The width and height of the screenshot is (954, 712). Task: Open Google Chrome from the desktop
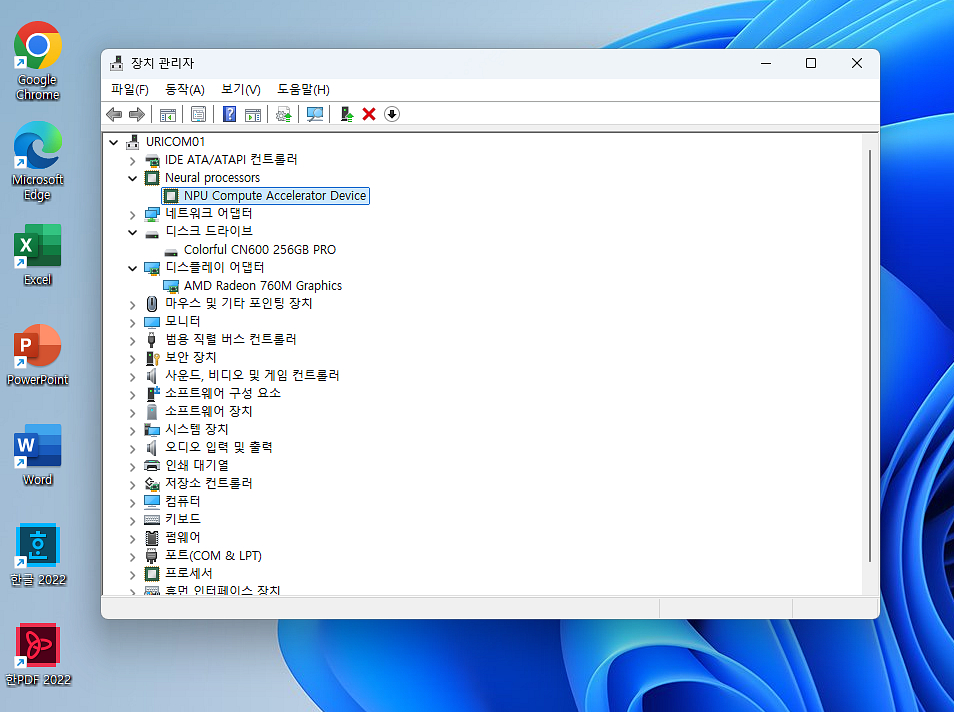38,60
